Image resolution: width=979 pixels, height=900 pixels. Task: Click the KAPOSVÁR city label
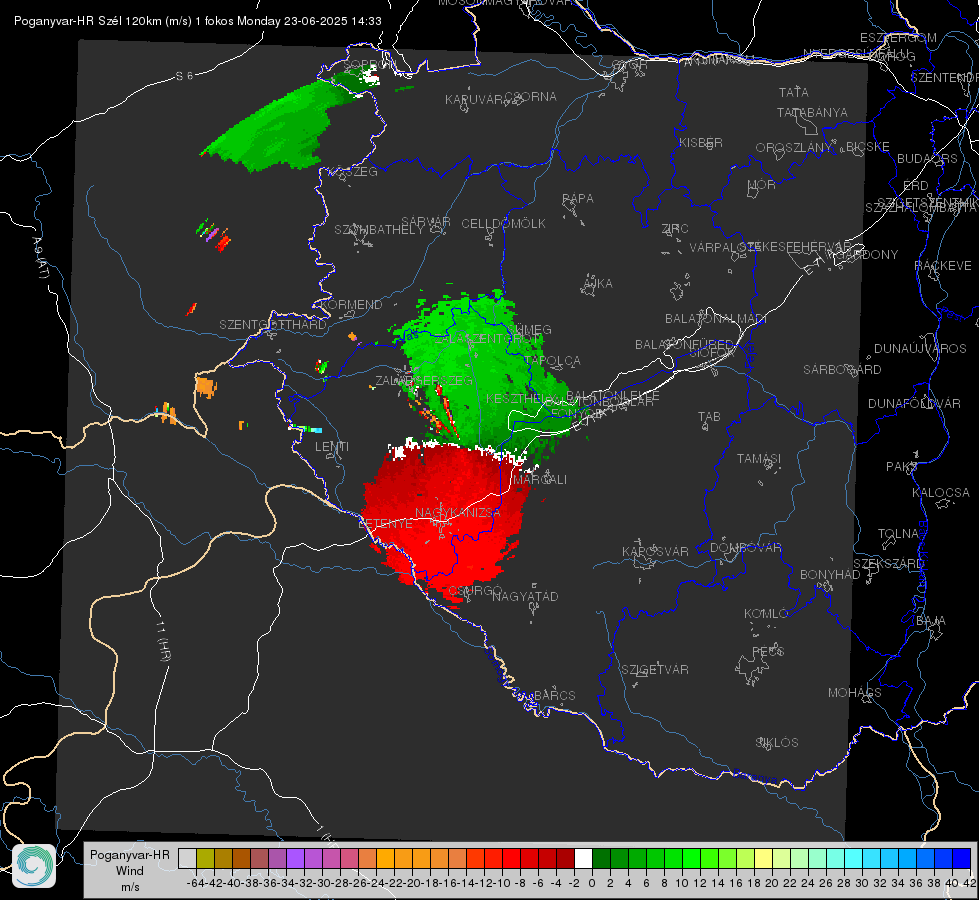tap(655, 551)
